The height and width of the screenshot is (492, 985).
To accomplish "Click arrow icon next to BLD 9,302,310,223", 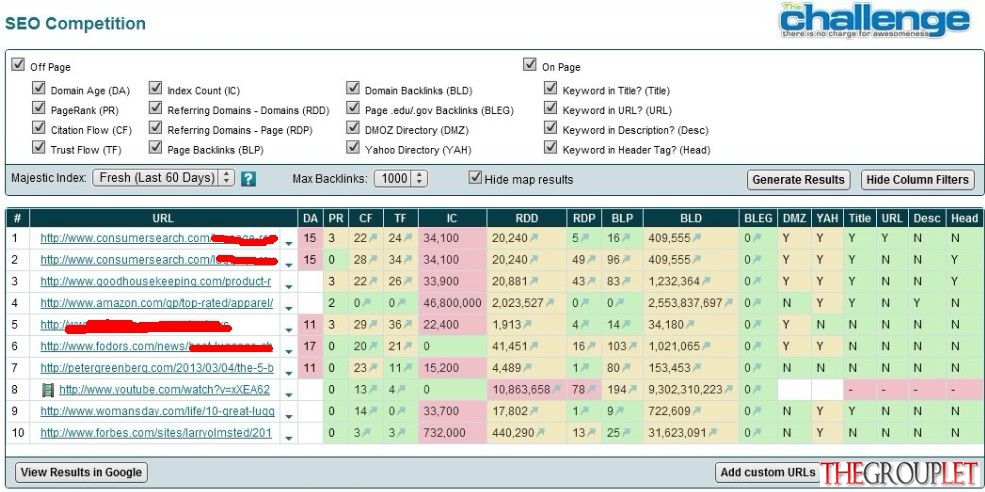I will [728, 390].
